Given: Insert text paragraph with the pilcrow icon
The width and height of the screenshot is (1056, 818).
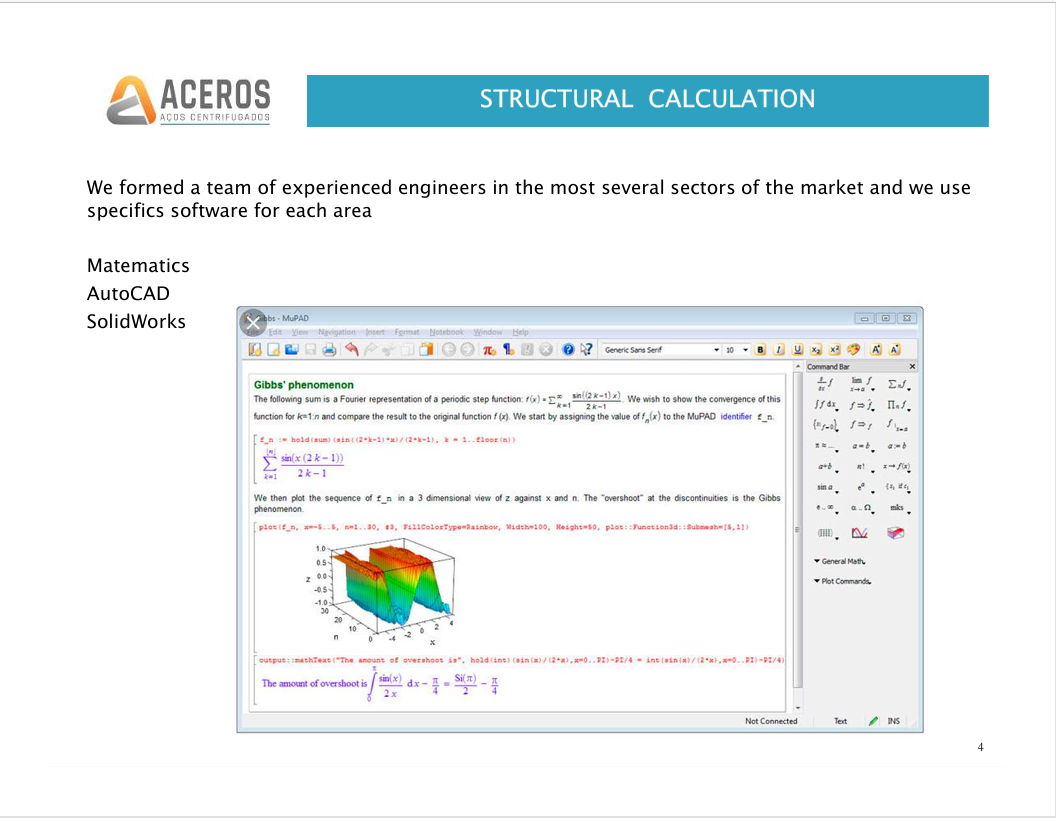Looking at the screenshot, I should coord(508,349).
